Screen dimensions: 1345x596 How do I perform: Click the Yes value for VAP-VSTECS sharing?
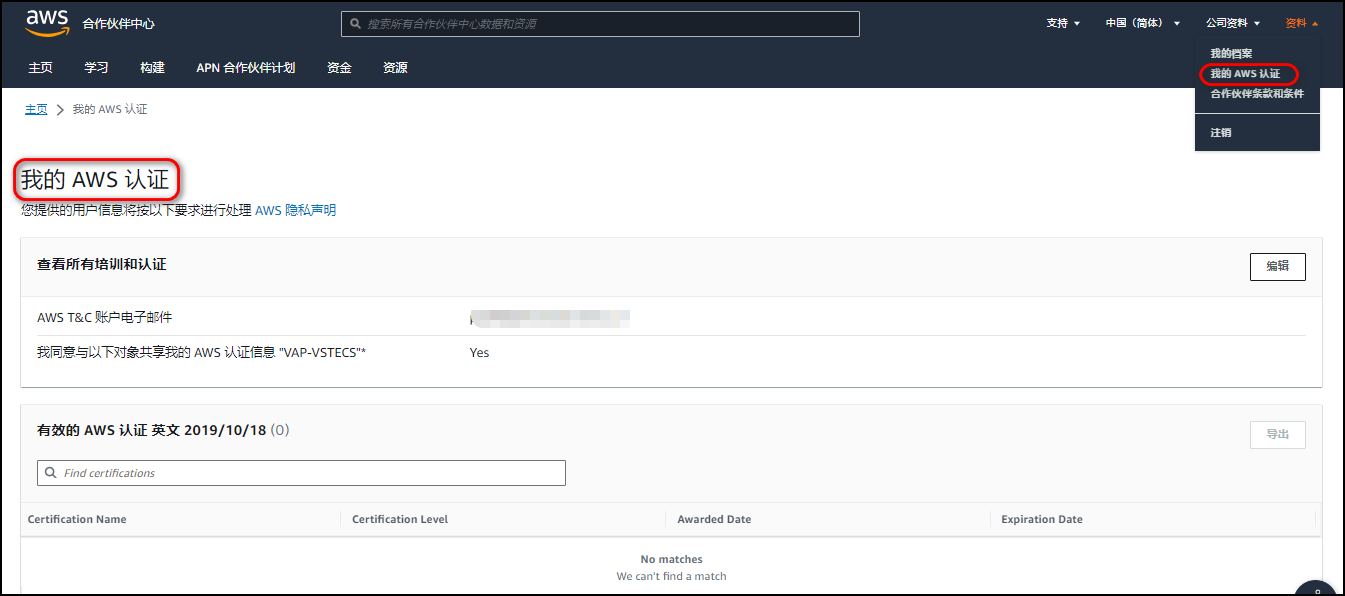pyautogui.click(x=479, y=353)
